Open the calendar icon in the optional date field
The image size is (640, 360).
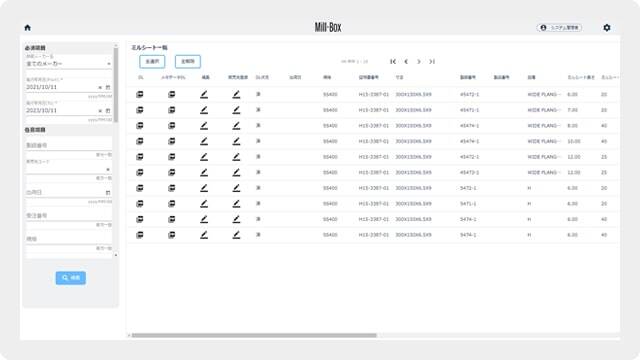[x=108, y=192]
